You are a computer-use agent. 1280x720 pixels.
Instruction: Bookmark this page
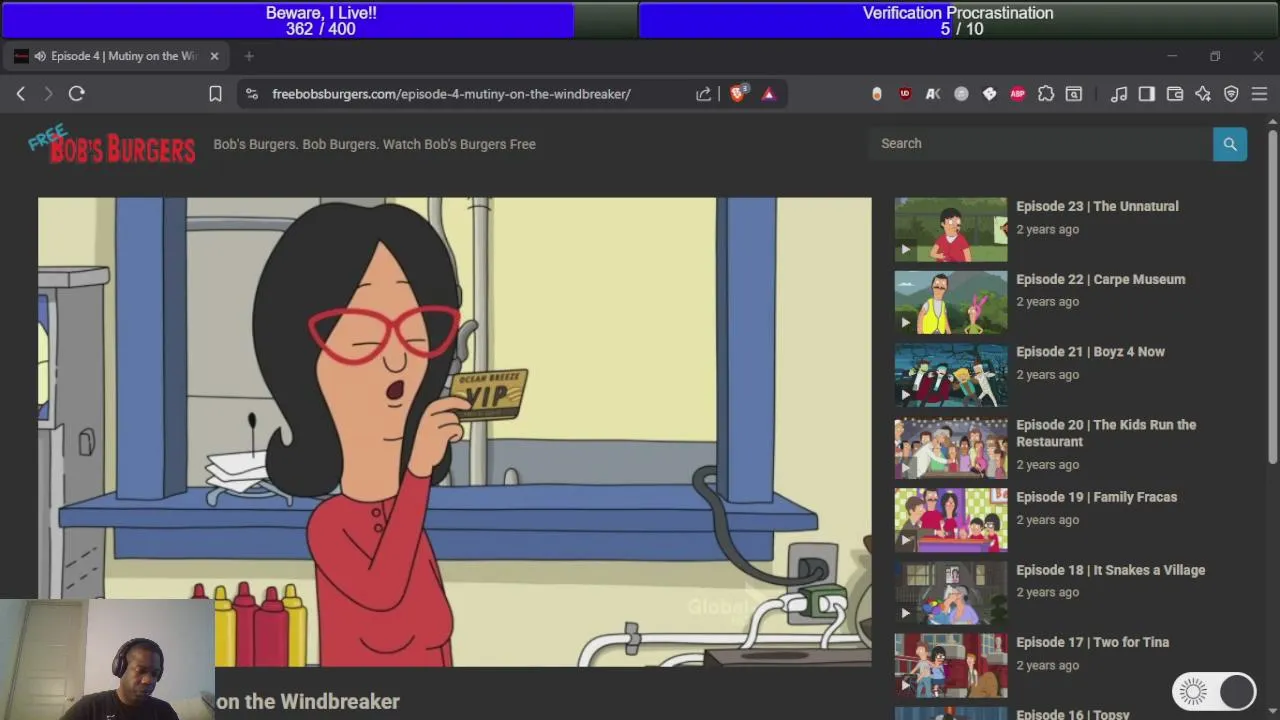pos(215,94)
